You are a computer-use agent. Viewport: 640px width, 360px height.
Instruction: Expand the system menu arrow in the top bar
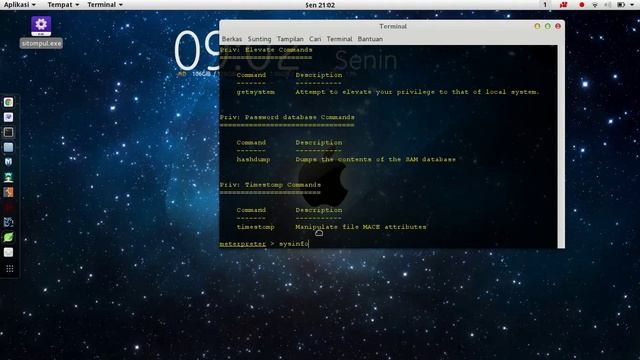(x=631, y=5)
